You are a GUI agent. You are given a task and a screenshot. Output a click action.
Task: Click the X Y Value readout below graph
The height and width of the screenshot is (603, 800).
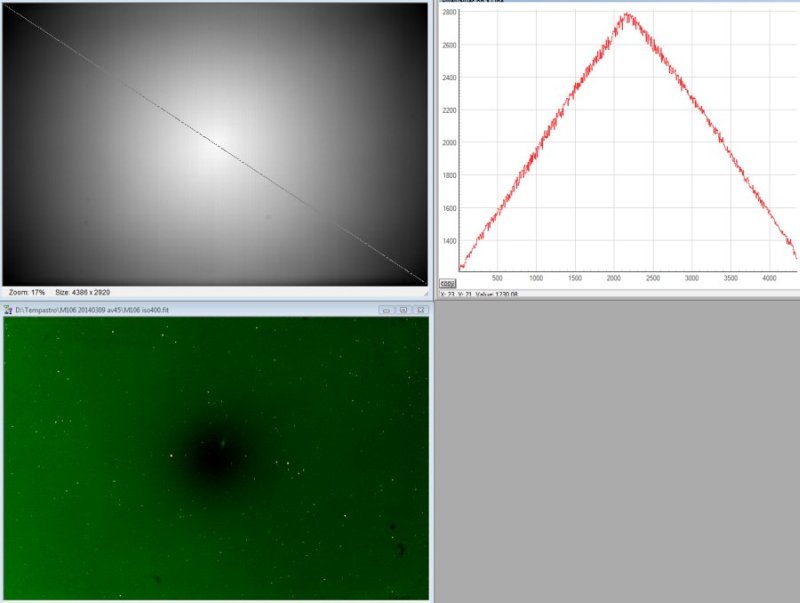click(479, 294)
